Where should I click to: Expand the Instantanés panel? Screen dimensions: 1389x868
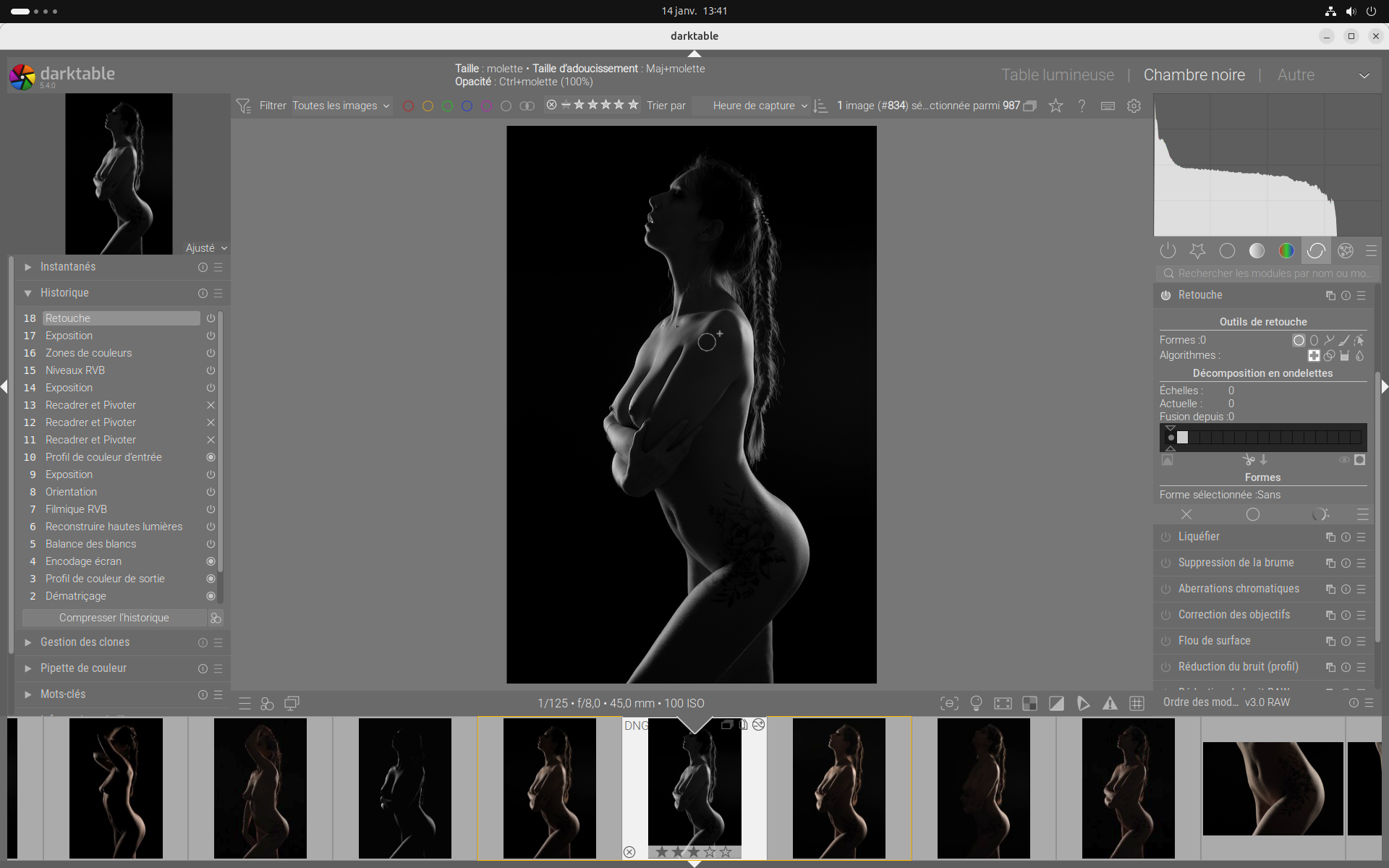point(68,267)
